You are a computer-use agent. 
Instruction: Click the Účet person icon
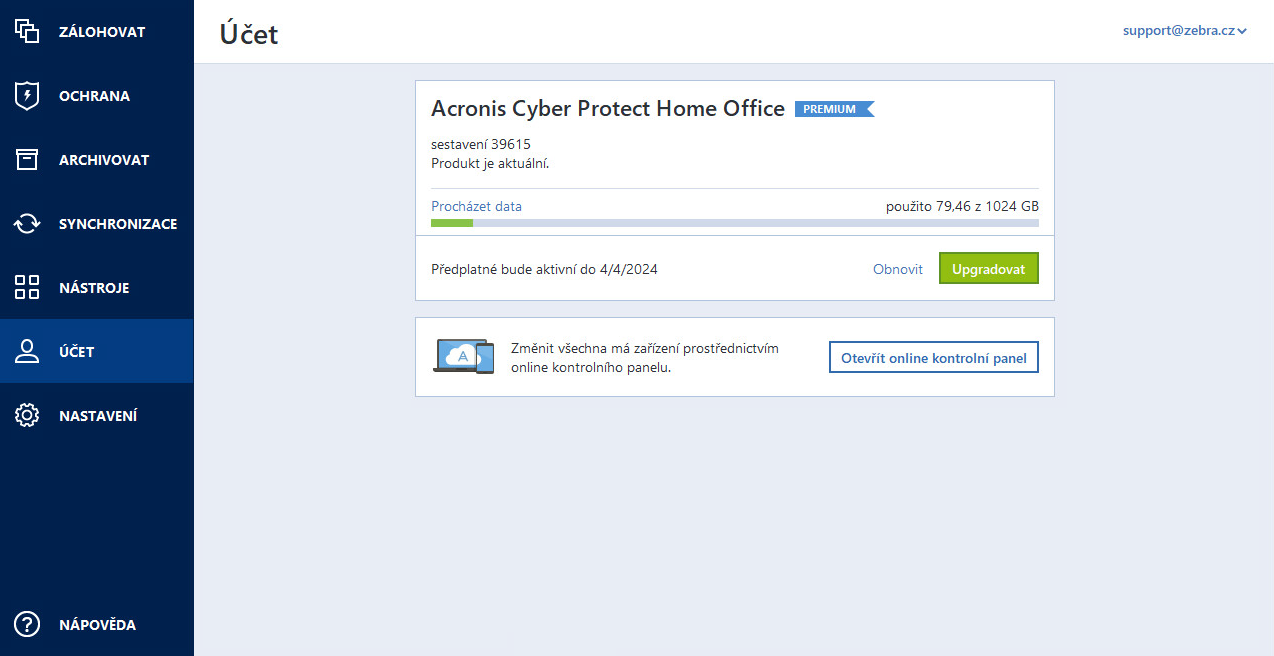tap(26, 351)
